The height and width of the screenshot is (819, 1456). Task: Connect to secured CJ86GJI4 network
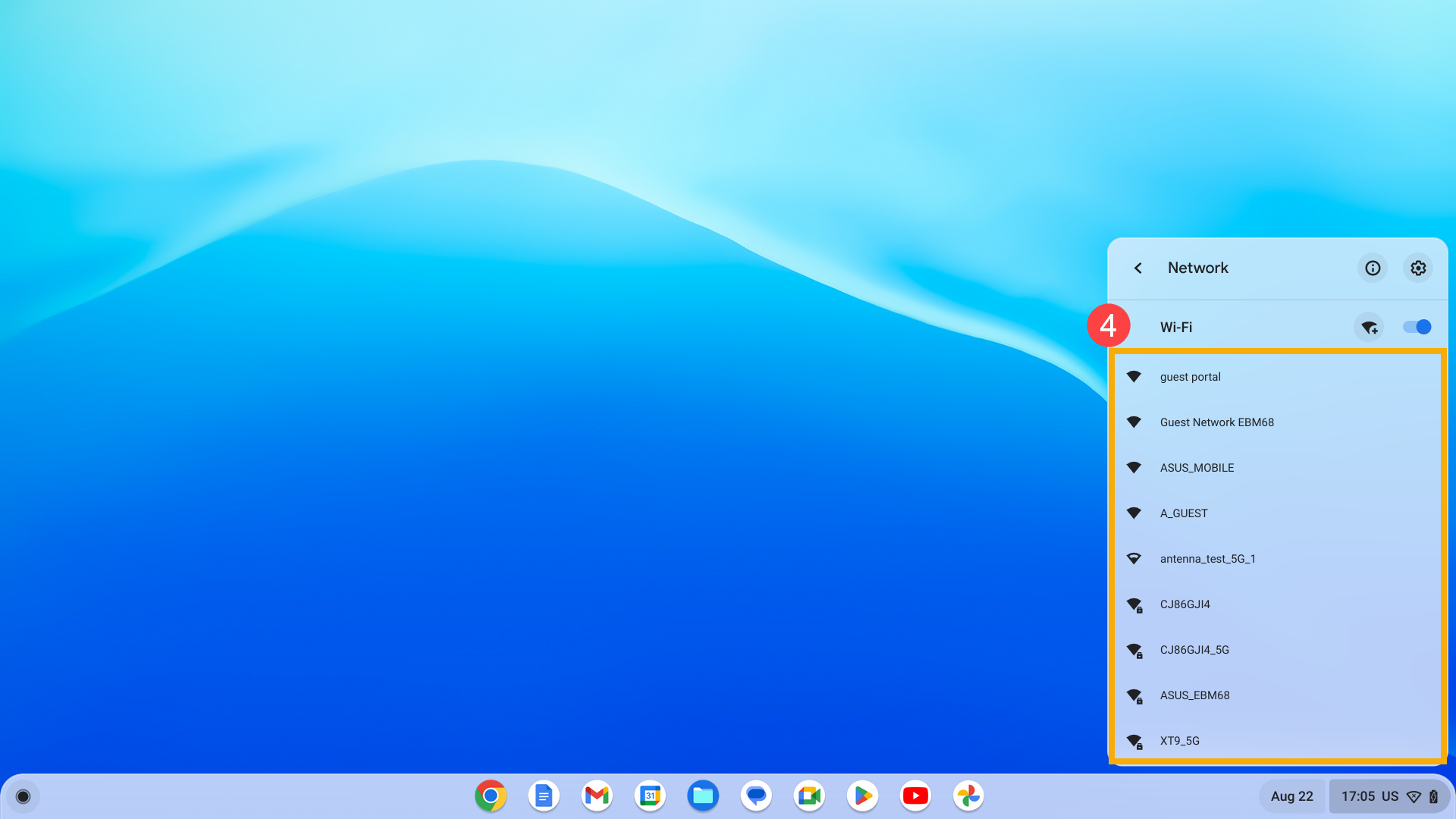click(x=1185, y=604)
